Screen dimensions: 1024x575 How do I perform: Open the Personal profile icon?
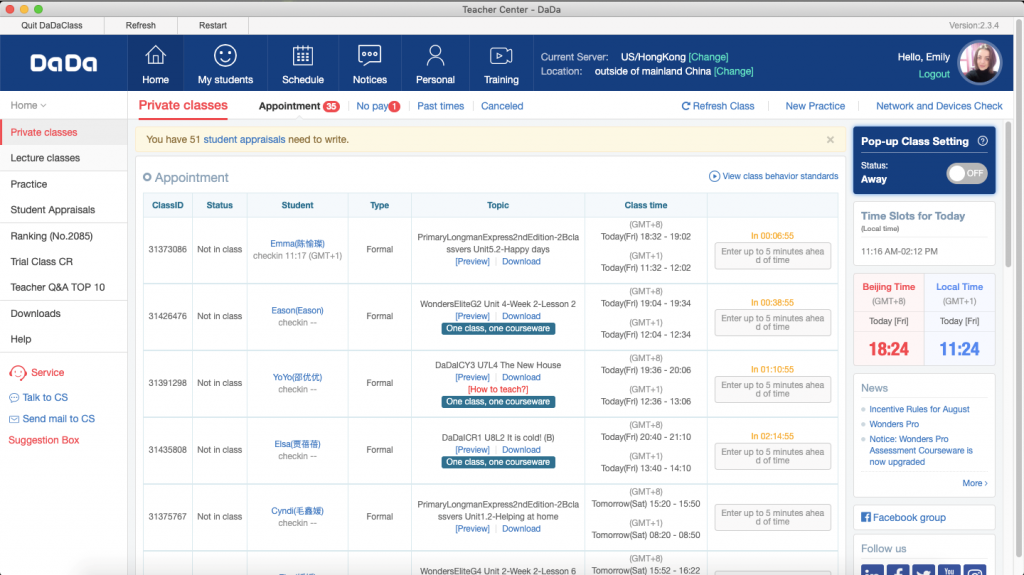[x=435, y=55]
